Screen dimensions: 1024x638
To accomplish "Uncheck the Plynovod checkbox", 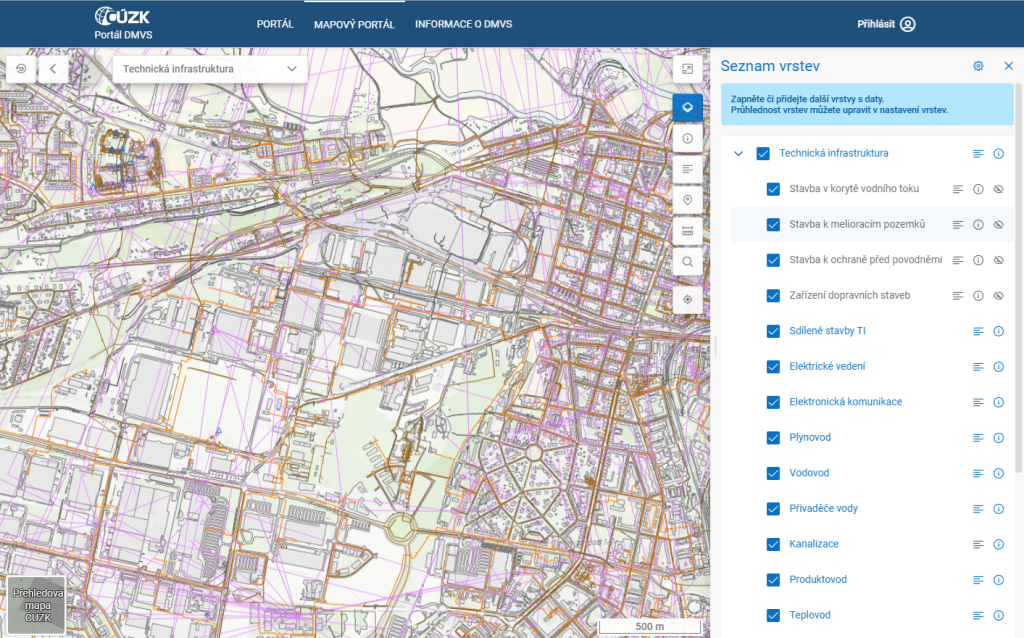I will pos(773,438).
